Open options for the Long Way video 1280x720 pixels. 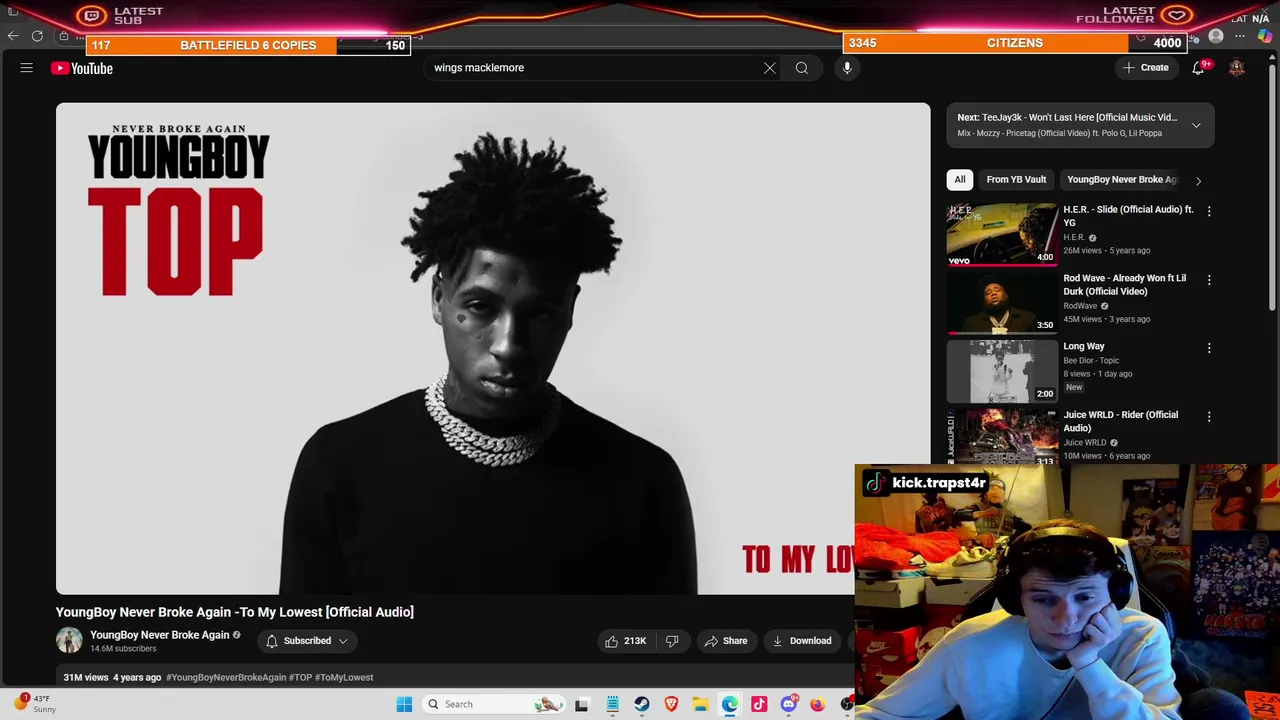1209,348
